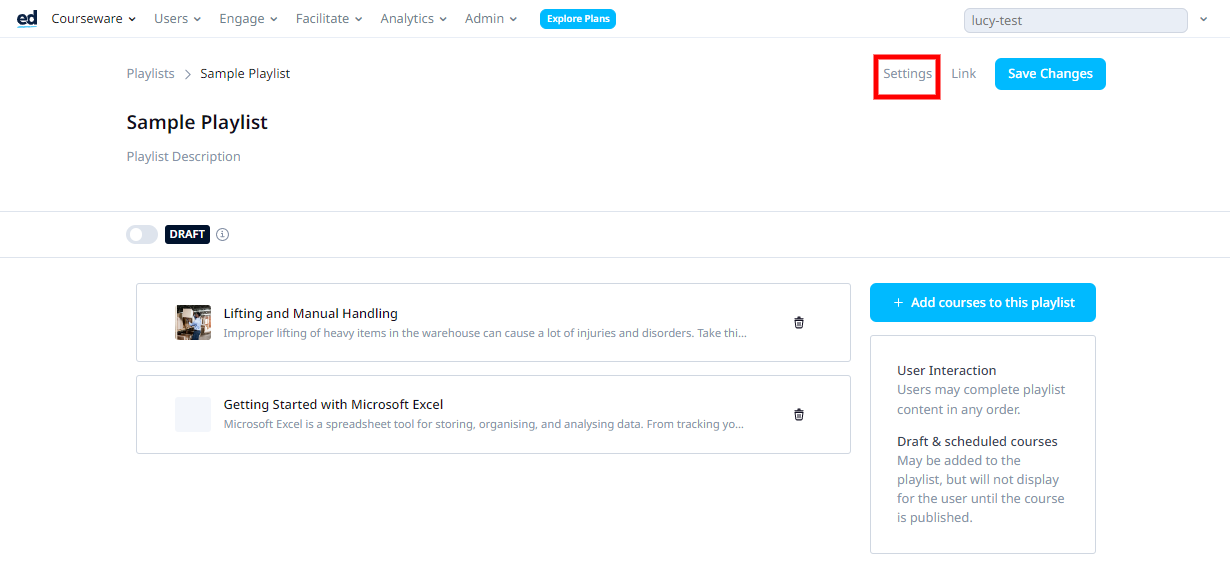
Task: Click the Sample Playlist breadcrumb text
Action: pos(245,74)
